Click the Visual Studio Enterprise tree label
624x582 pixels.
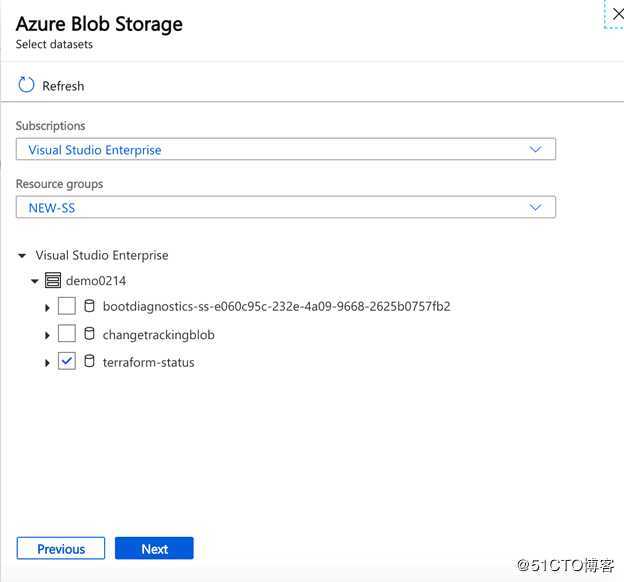coord(102,255)
